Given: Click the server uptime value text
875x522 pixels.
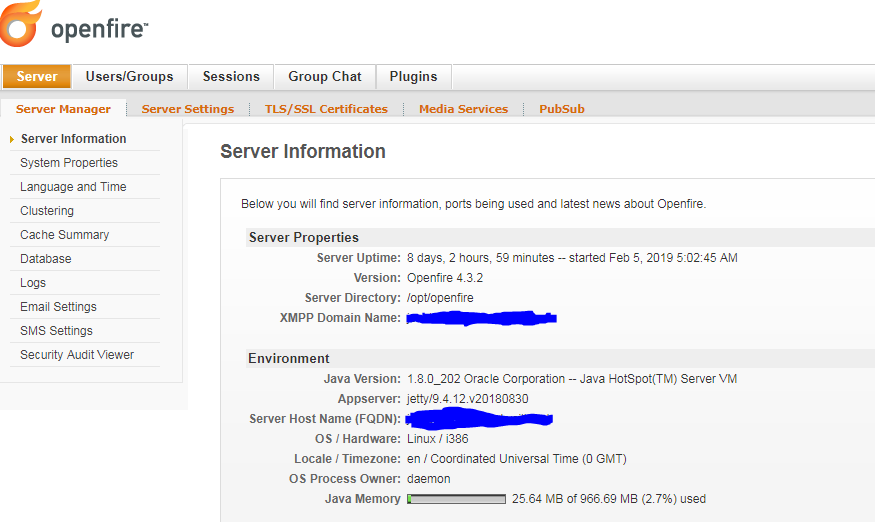Looking at the screenshot, I should (572, 258).
